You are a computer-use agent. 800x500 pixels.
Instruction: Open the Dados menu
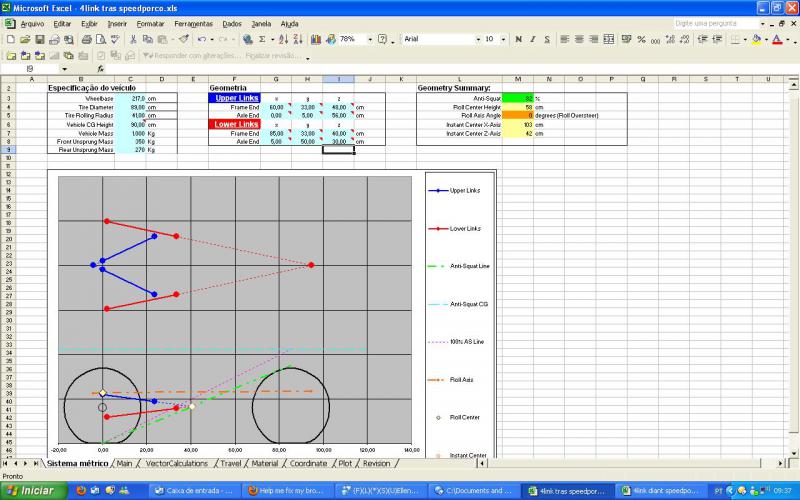pos(232,24)
